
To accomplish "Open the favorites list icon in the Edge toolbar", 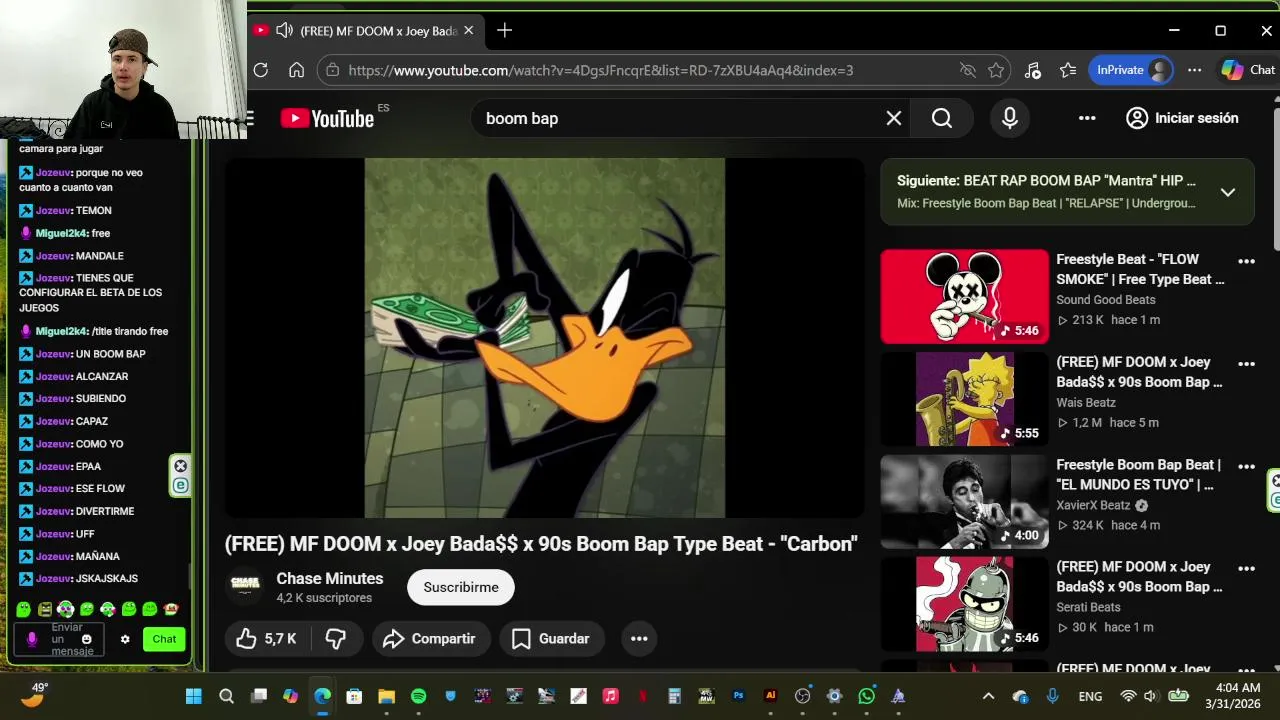I will click(x=1068, y=70).
